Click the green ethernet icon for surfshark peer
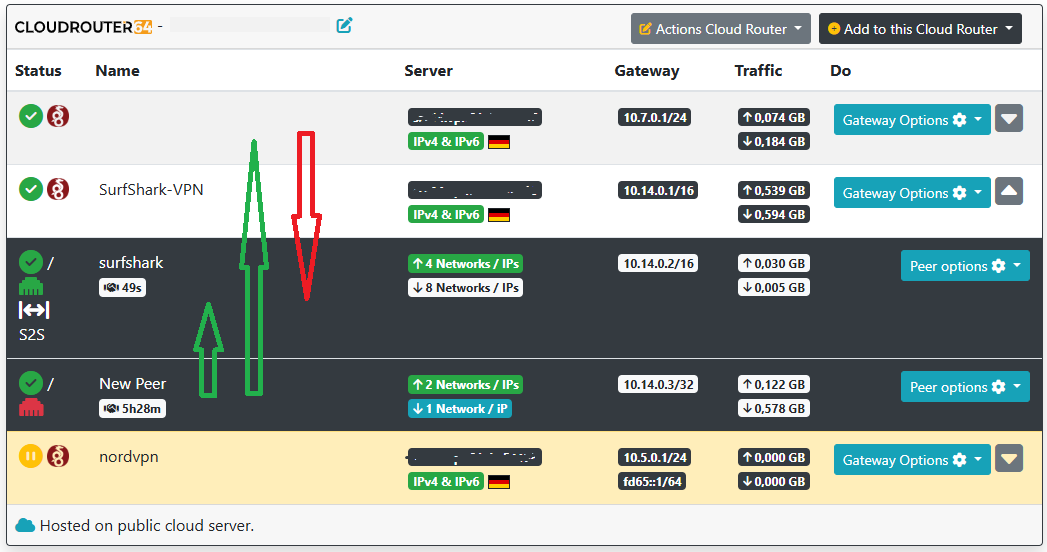The image size is (1047, 552). coord(31,286)
